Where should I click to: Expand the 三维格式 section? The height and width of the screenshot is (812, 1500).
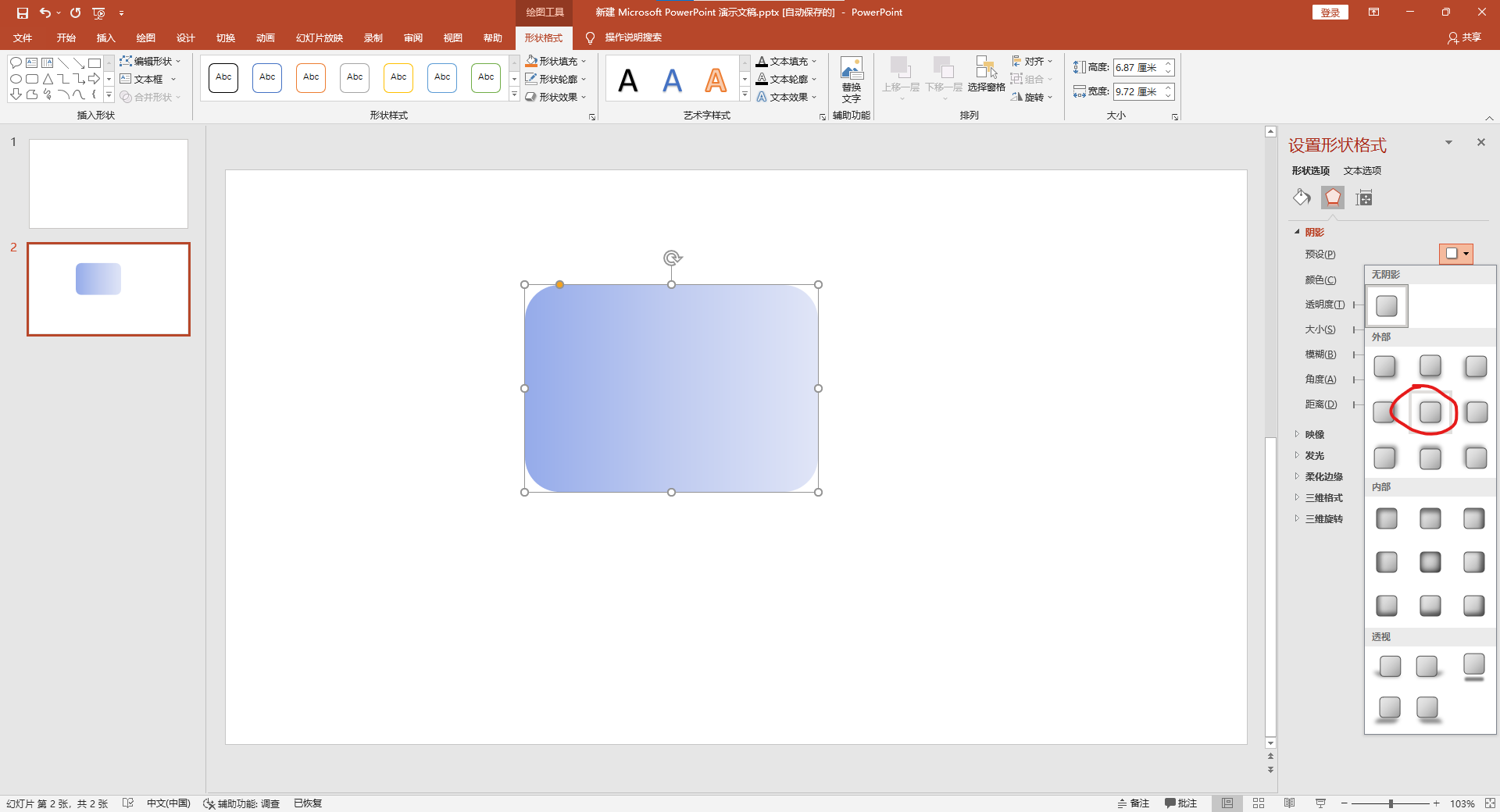tap(1323, 497)
